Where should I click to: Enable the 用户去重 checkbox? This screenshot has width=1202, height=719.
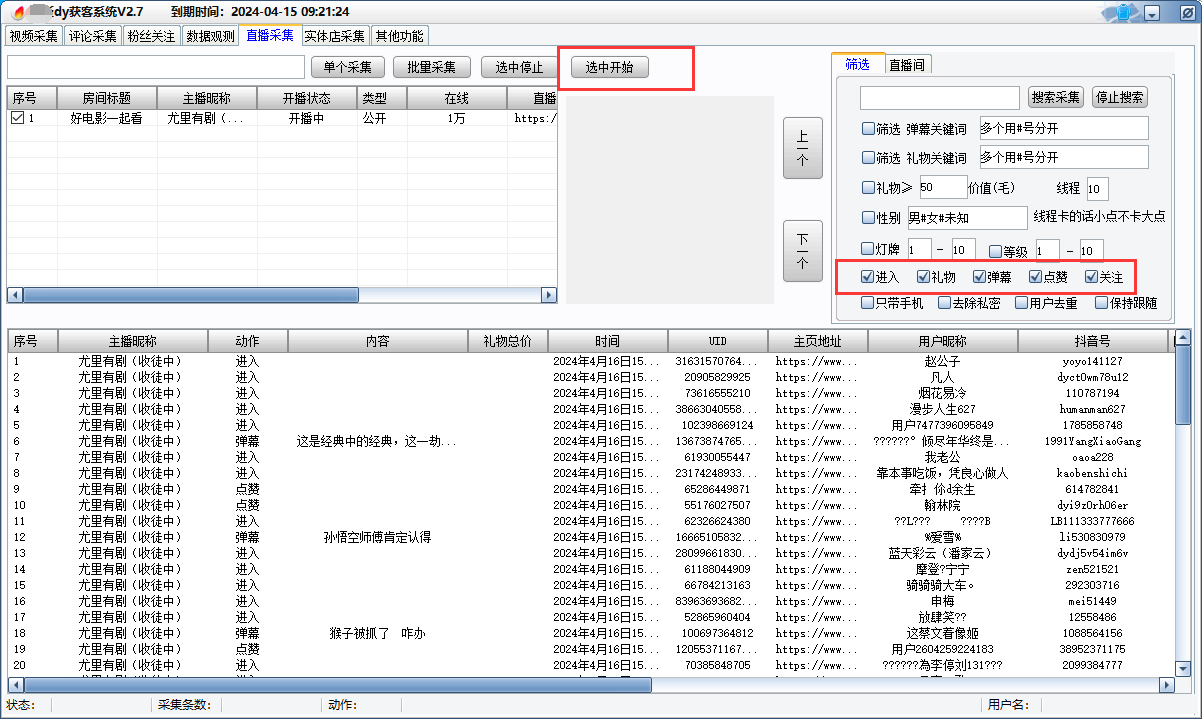point(1020,302)
